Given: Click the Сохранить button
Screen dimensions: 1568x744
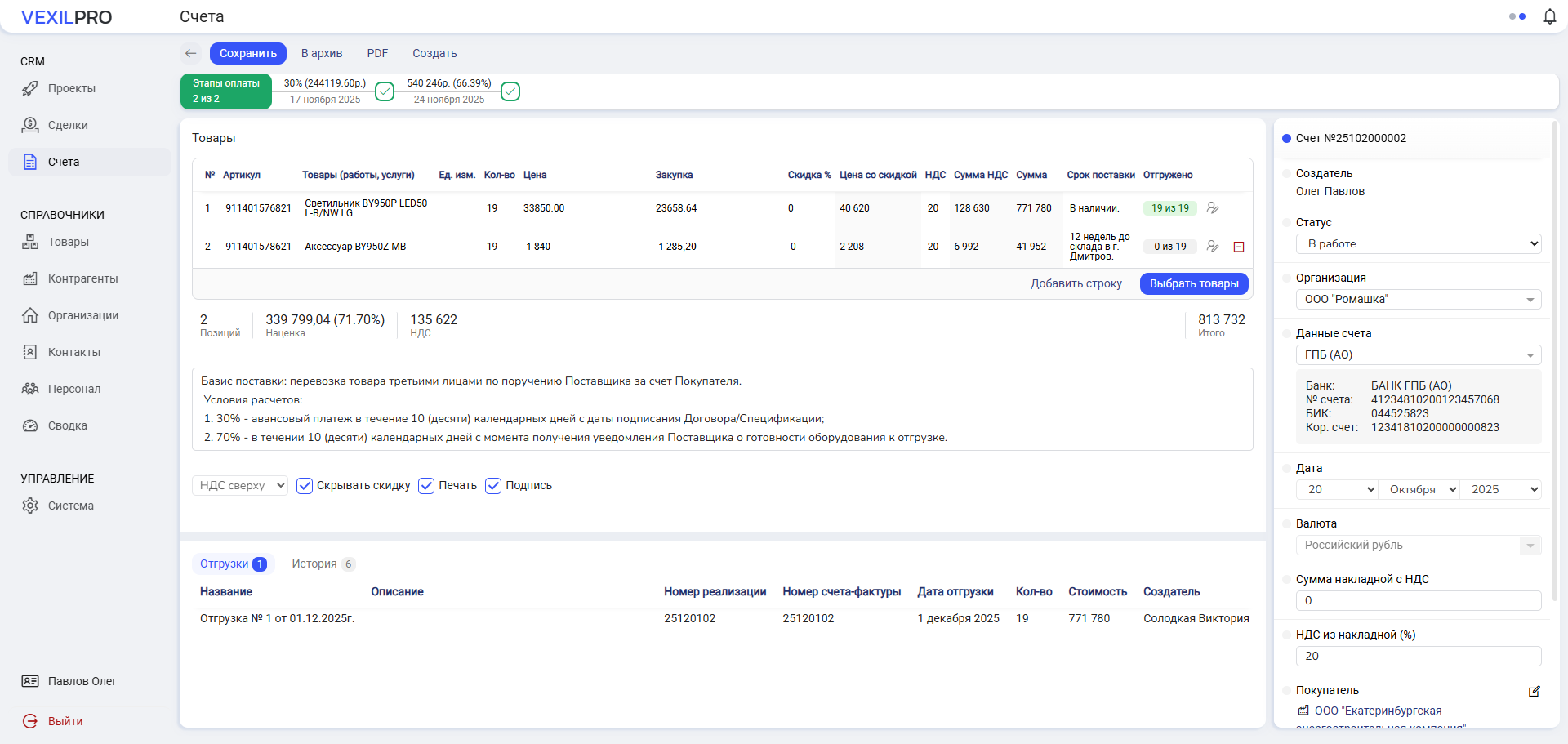Looking at the screenshot, I should 247,53.
